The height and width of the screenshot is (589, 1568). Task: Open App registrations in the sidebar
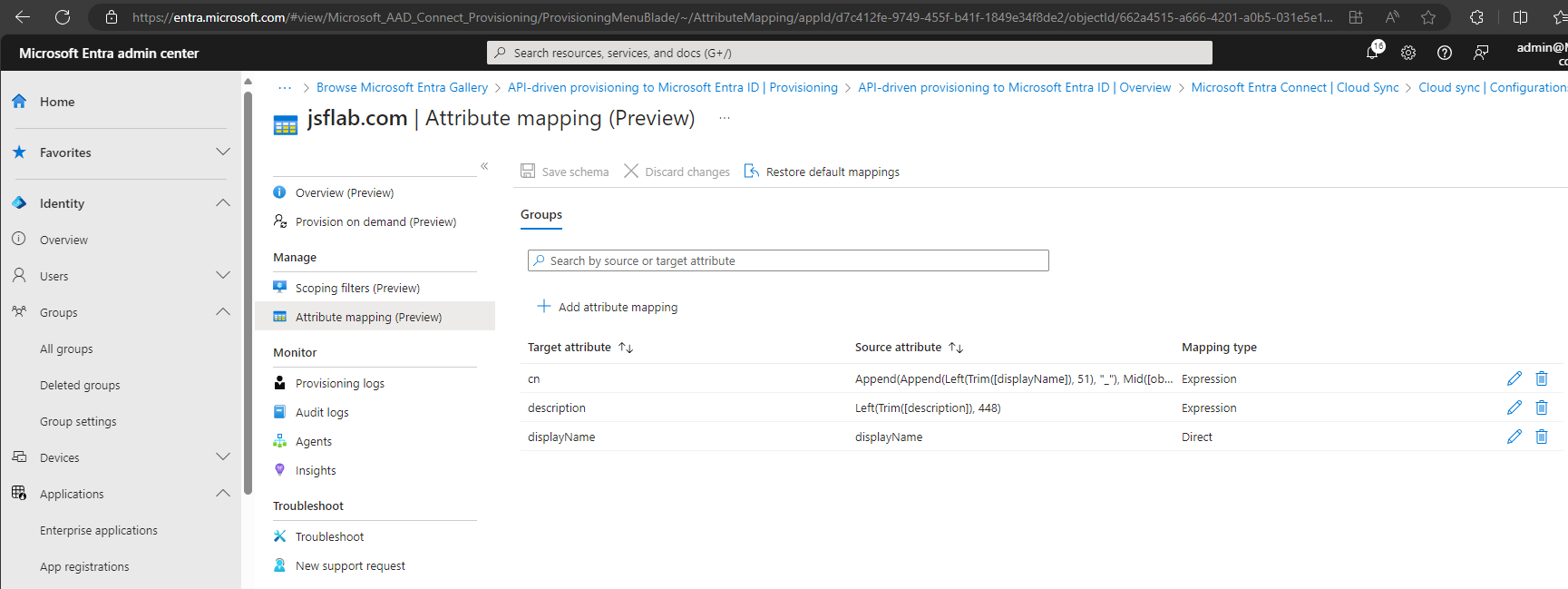click(x=84, y=566)
